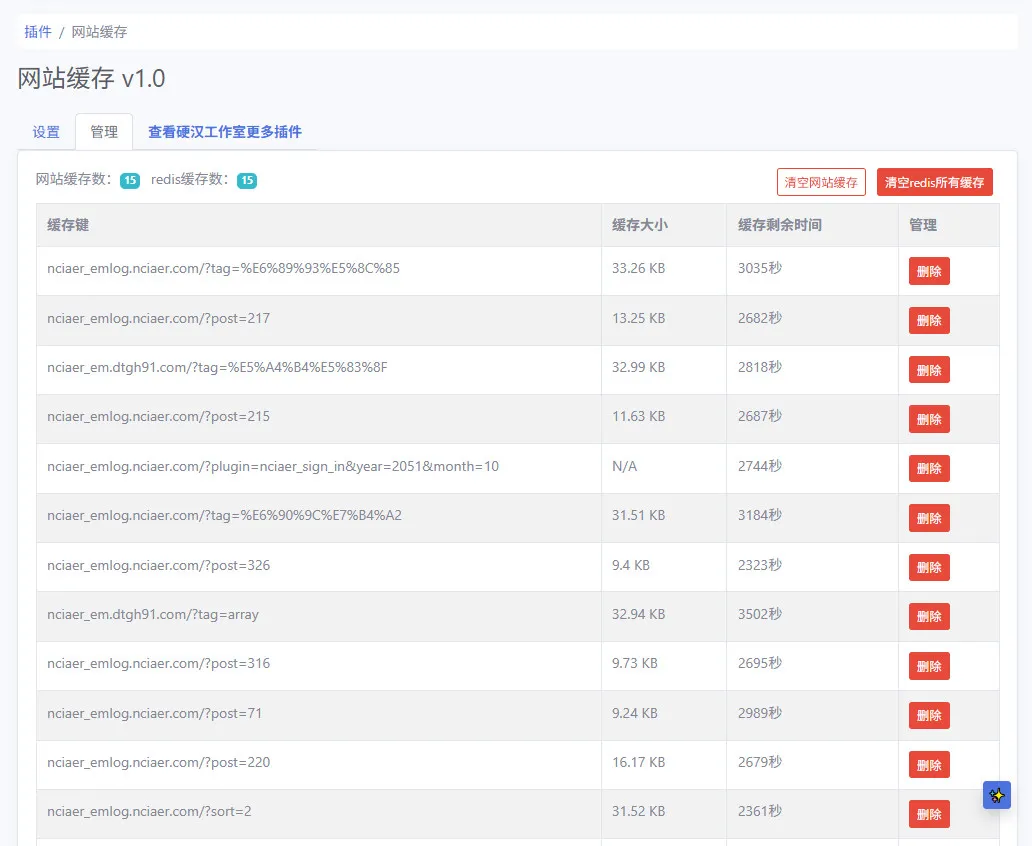1032x846 pixels.
Task: Click the 清空redis所有缓存 button
Action: (x=934, y=182)
